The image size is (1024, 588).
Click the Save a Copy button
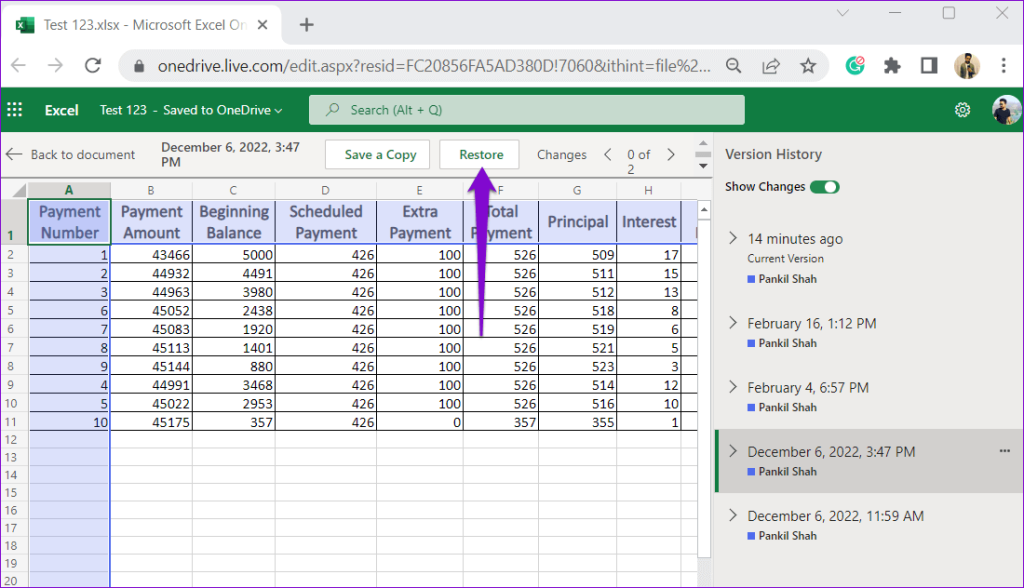tap(379, 155)
